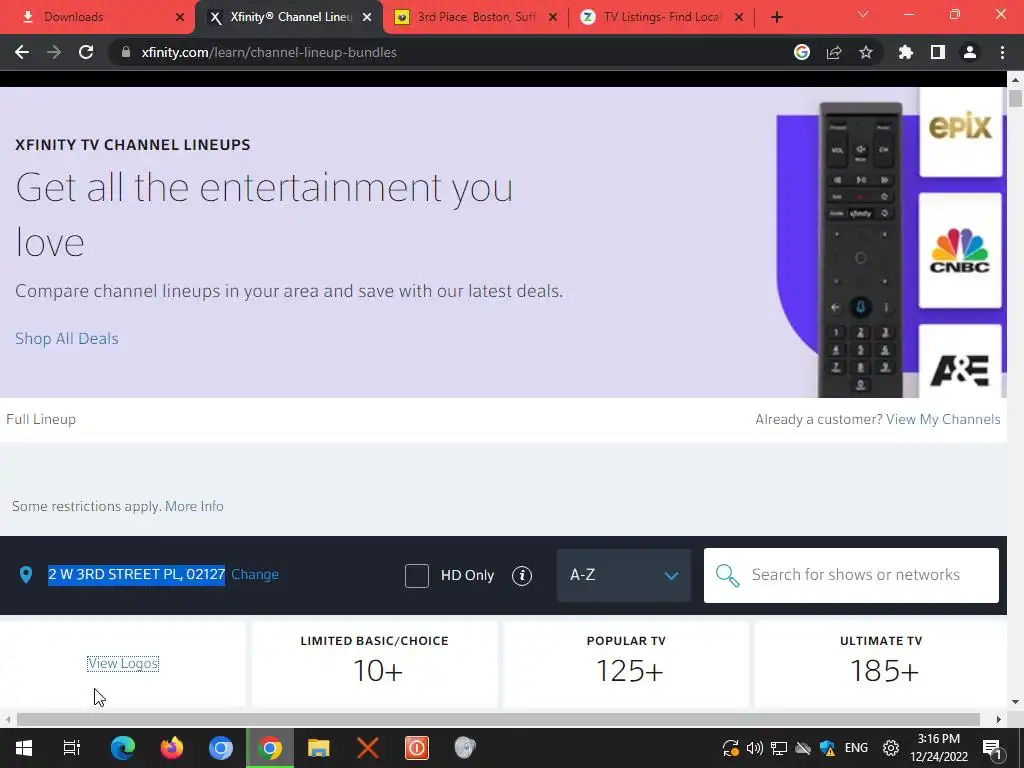Open Chrome three-dot menu
Image resolution: width=1024 pixels, height=768 pixels.
(1002, 52)
